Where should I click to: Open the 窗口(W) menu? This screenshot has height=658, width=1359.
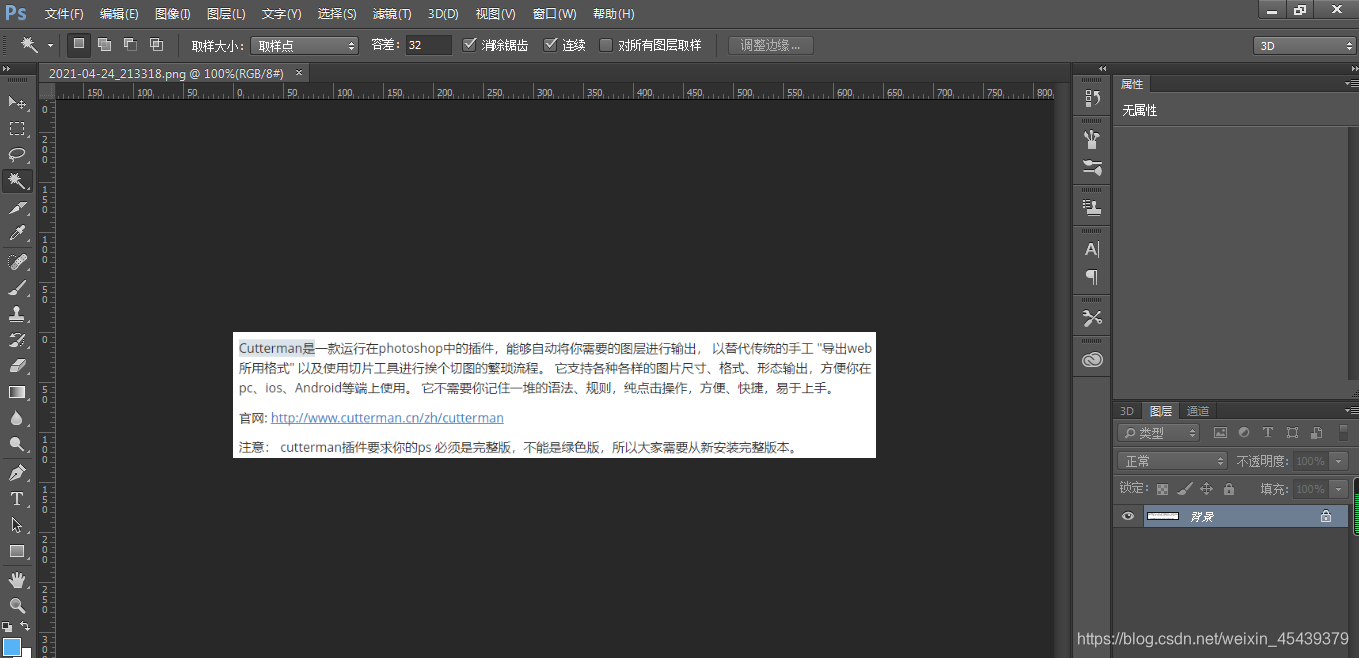click(x=555, y=14)
